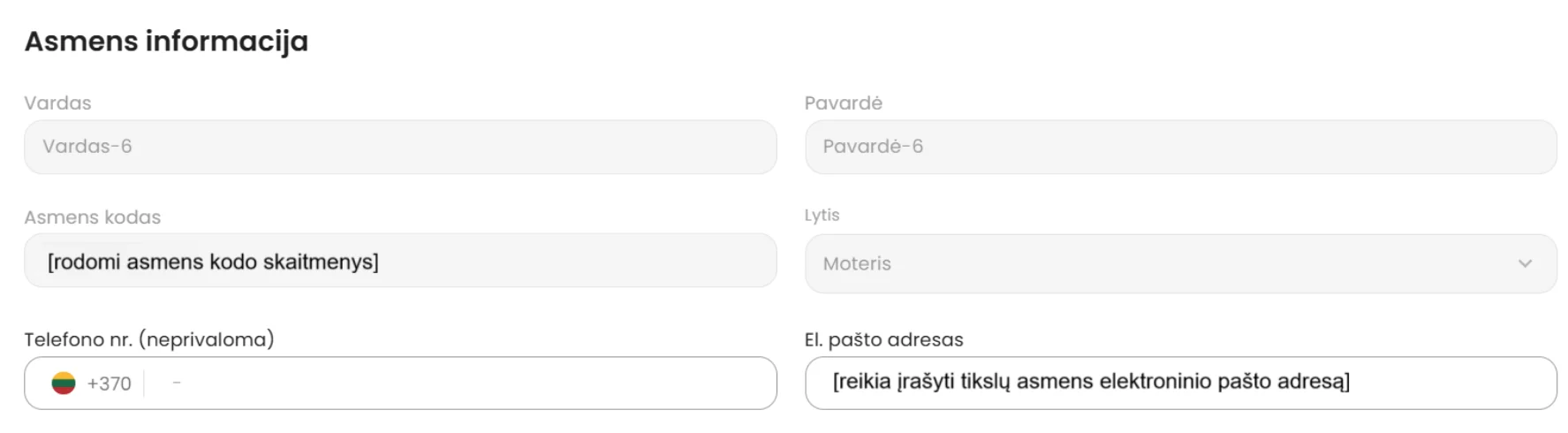Click the Vardas-6 text value
Screen dimensions: 1568x433
pyautogui.click(x=87, y=147)
